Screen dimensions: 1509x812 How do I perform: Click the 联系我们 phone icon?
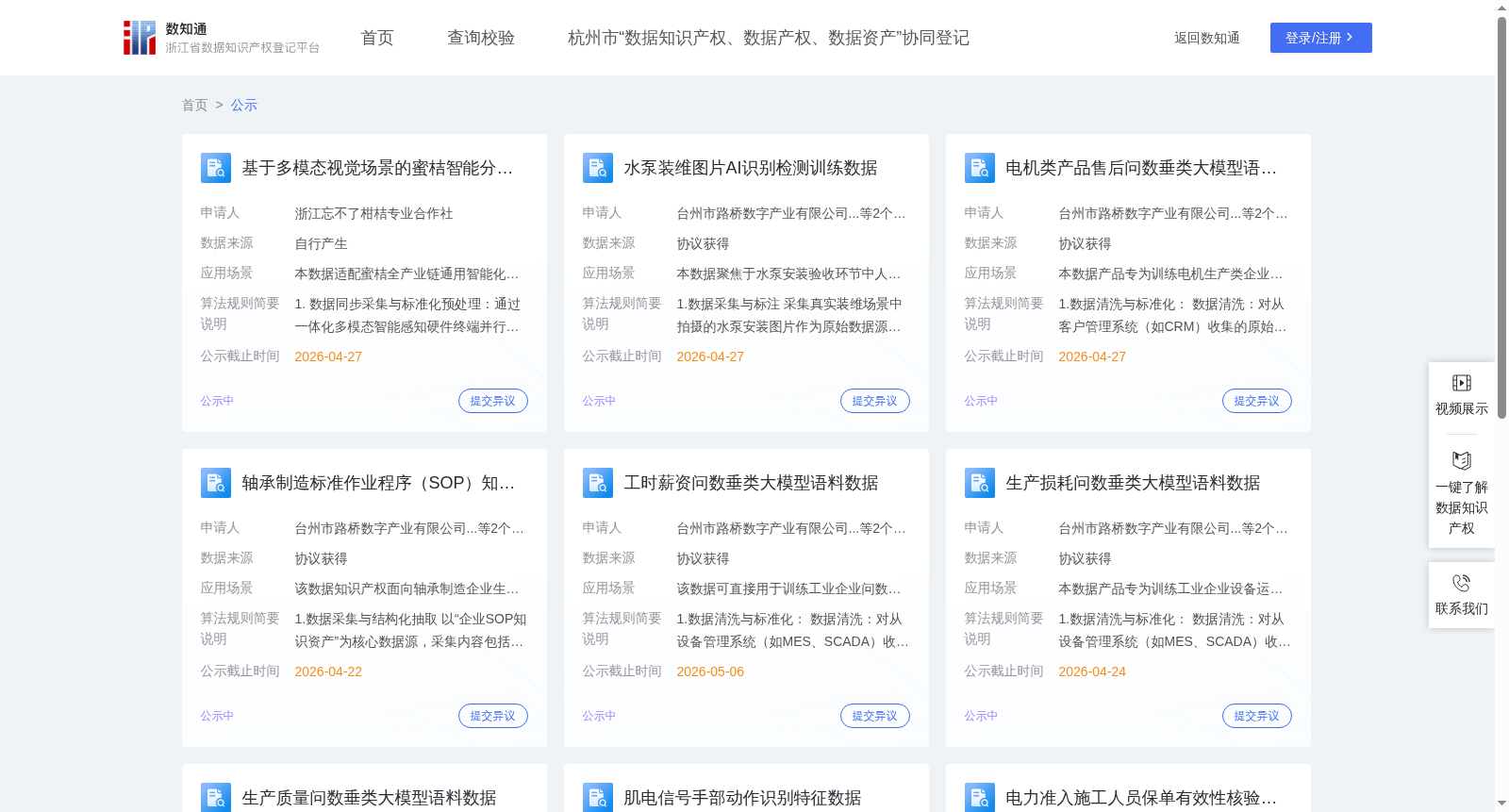1462,583
